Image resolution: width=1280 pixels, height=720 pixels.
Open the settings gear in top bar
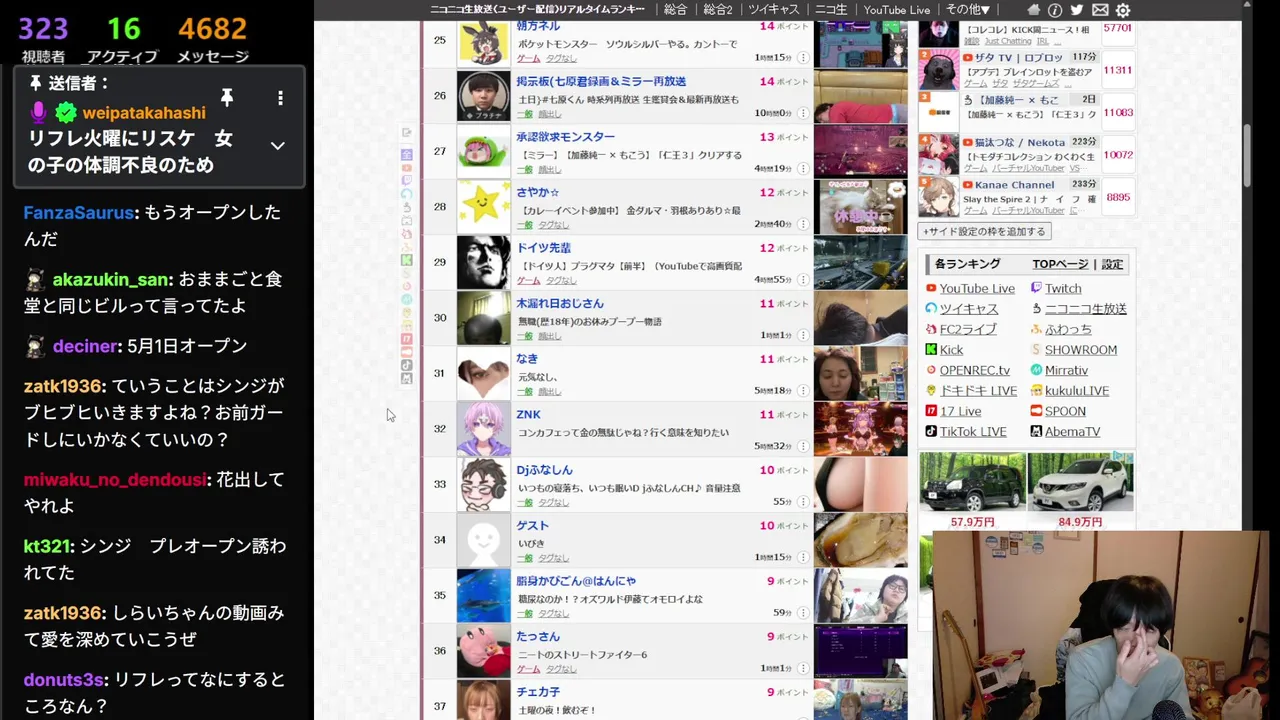point(1123,10)
